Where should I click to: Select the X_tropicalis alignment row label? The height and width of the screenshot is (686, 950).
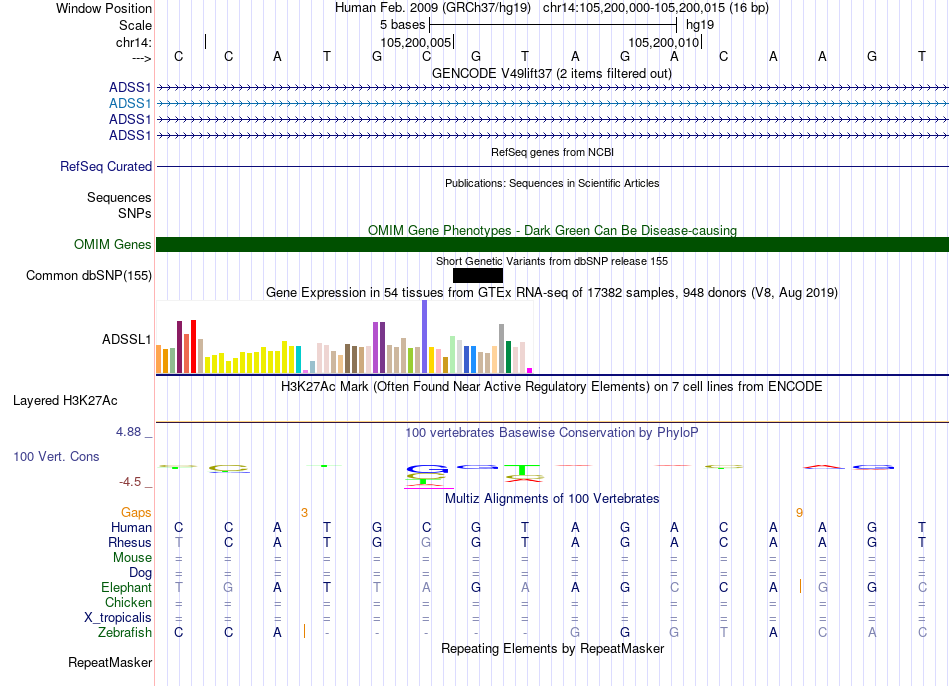(x=118, y=618)
